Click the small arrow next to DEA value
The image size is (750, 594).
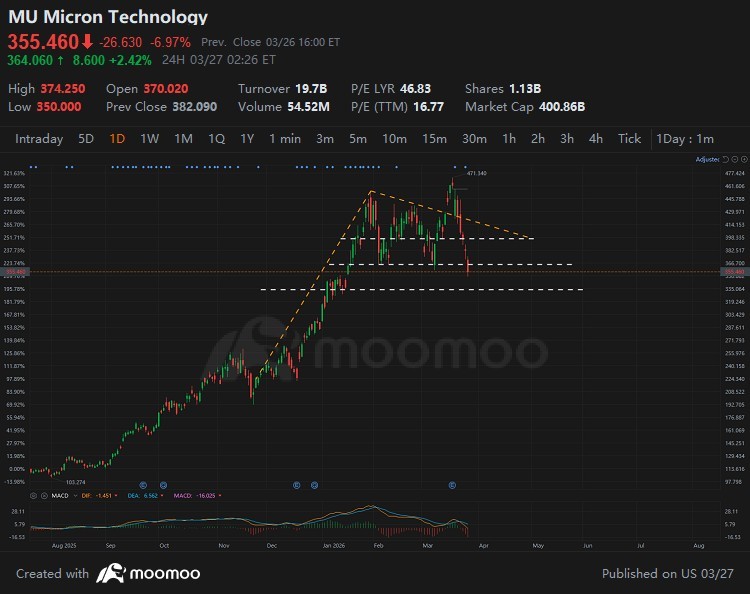click(x=162, y=495)
